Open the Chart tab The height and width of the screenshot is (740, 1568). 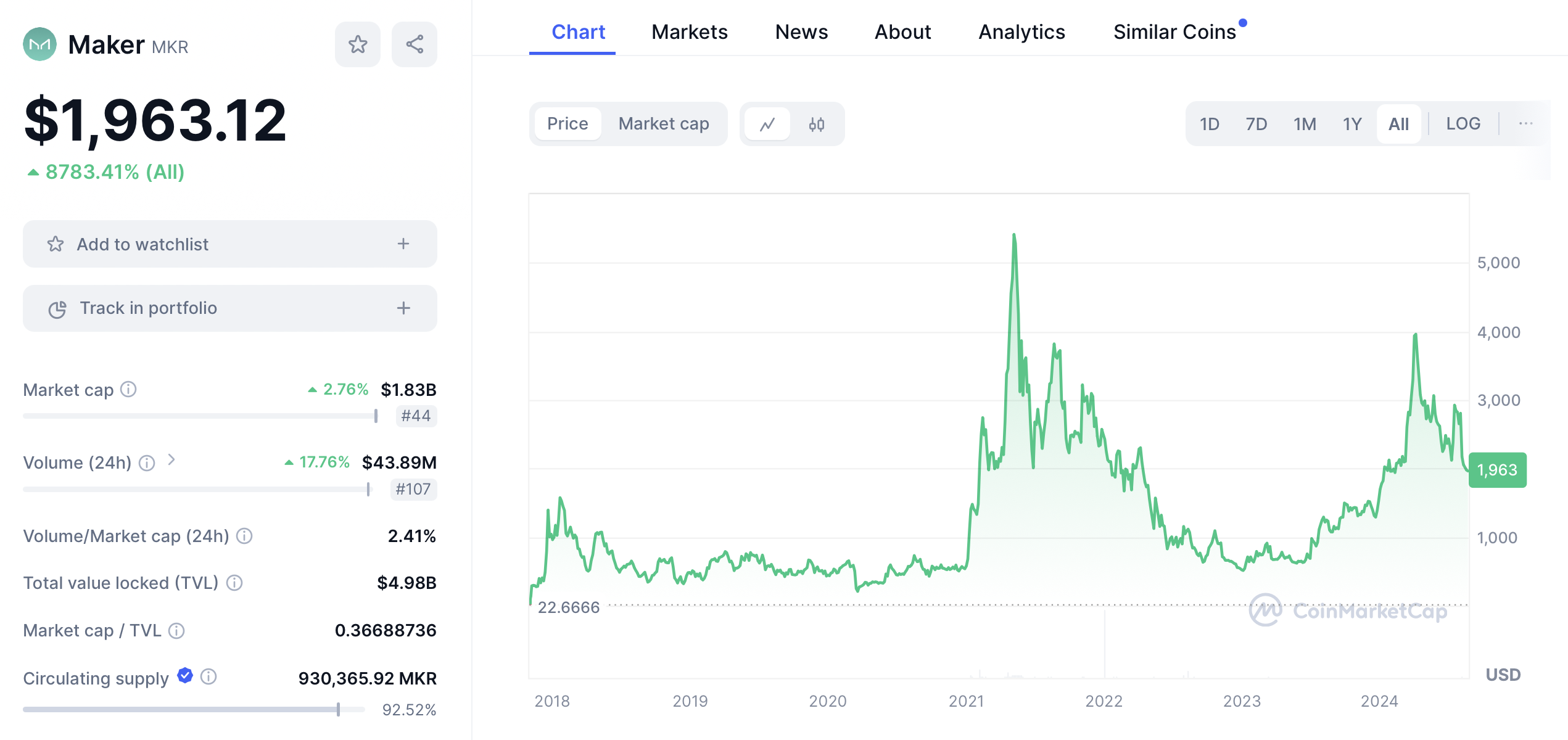(578, 32)
